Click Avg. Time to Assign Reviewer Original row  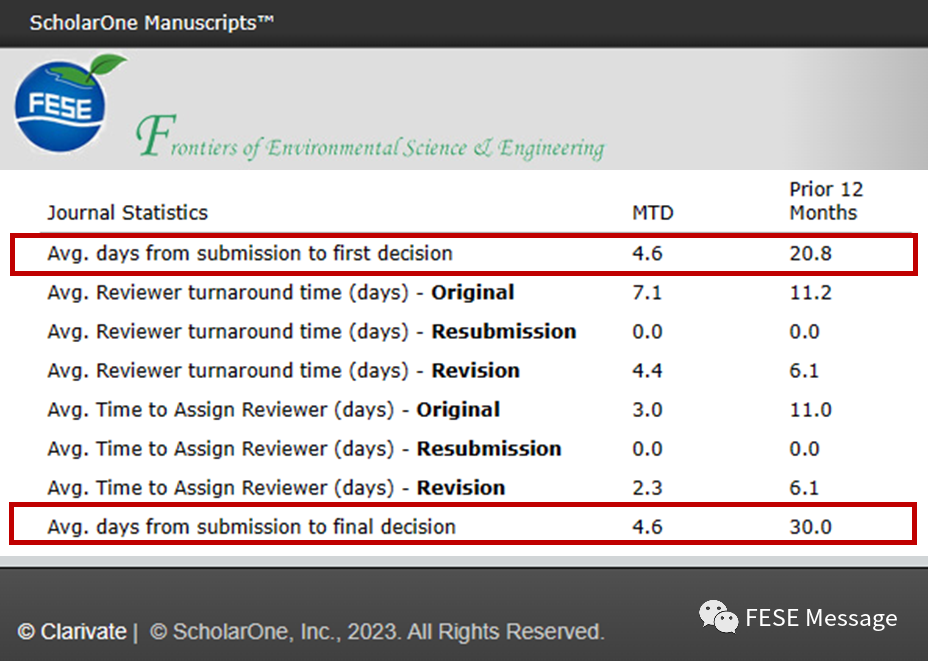point(273,409)
